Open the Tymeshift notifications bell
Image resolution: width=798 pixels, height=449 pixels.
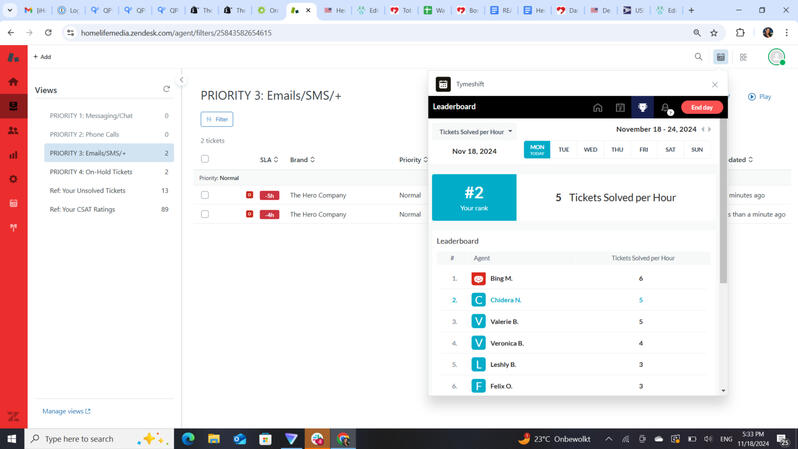point(666,108)
